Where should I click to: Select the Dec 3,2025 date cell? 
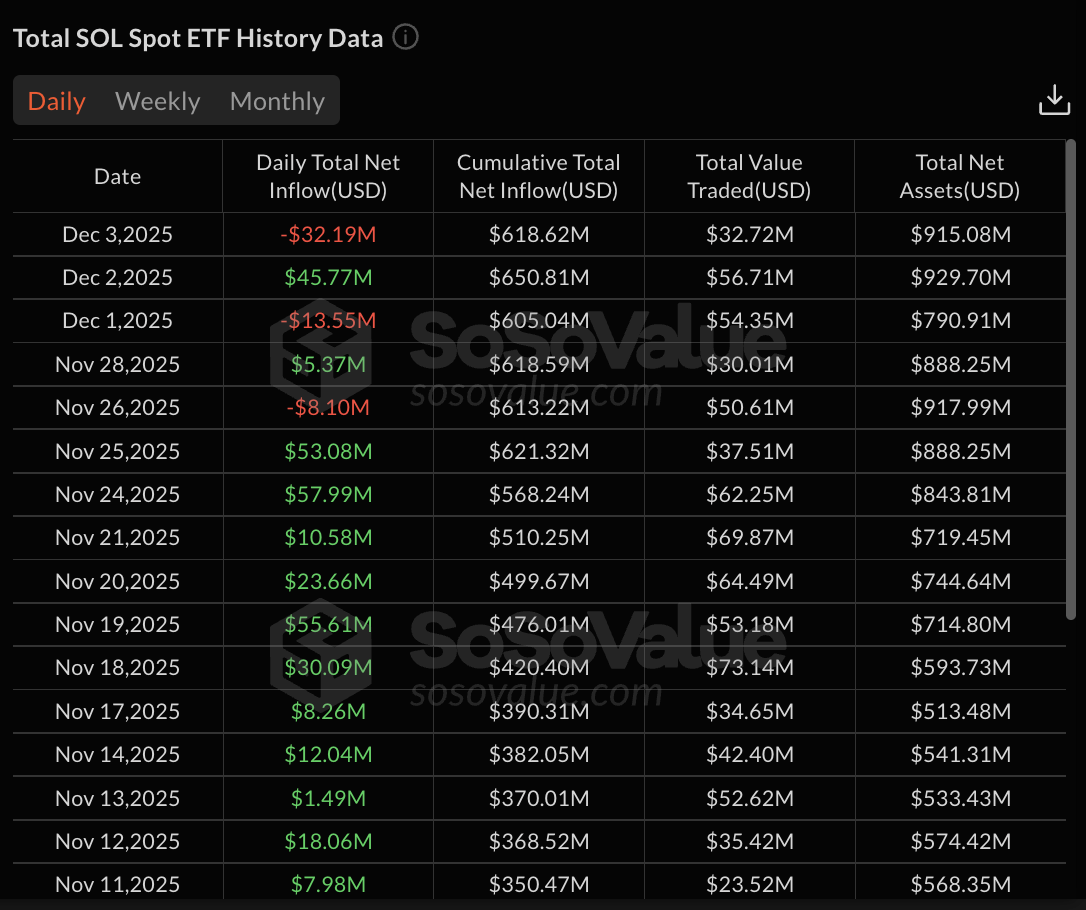click(x=118, y=234)
